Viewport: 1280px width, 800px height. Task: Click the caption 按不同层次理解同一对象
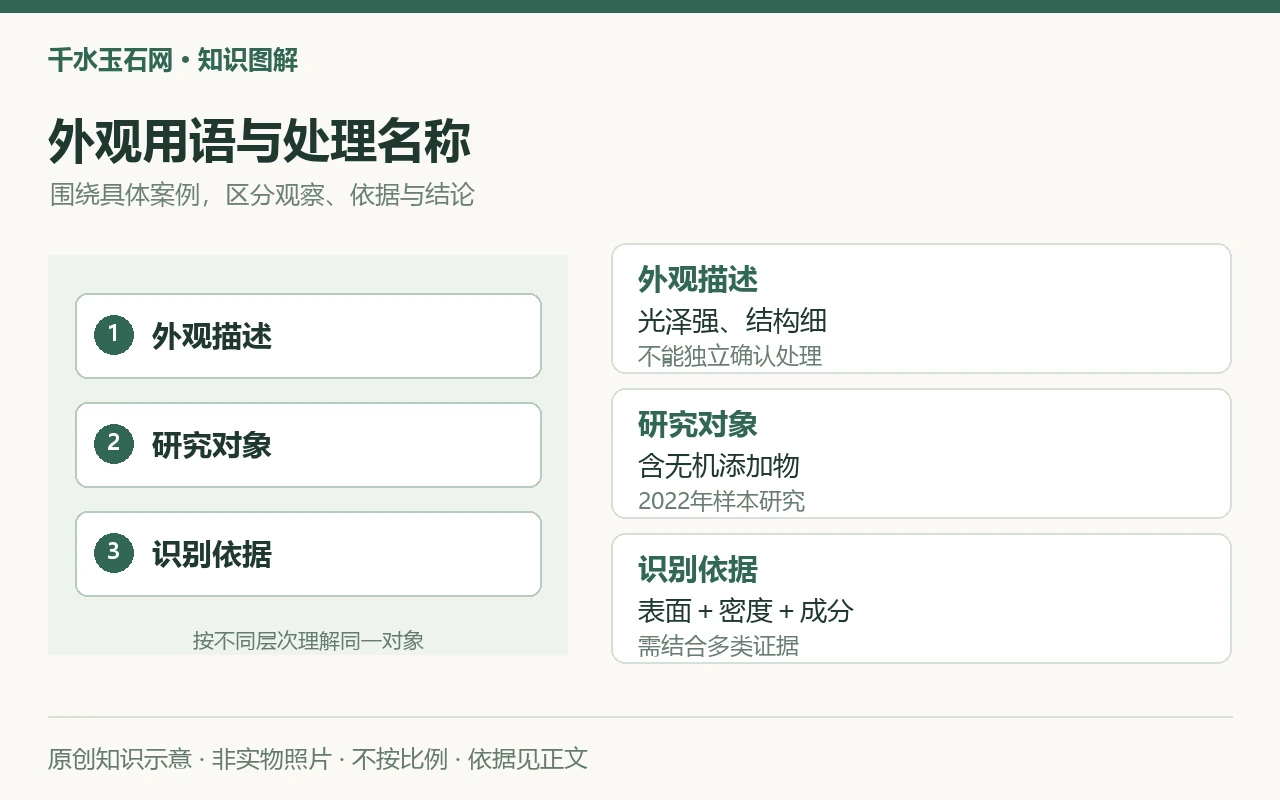(x=308, y=641)
